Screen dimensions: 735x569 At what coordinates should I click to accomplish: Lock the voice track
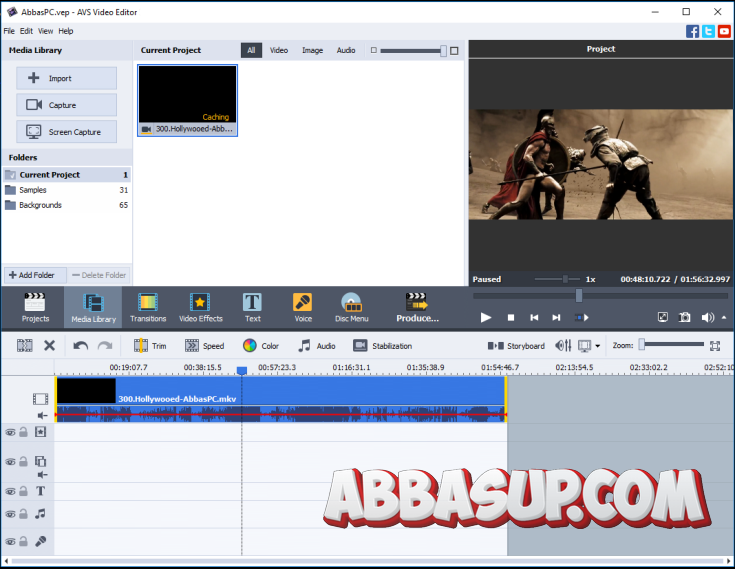pos(23,541)
